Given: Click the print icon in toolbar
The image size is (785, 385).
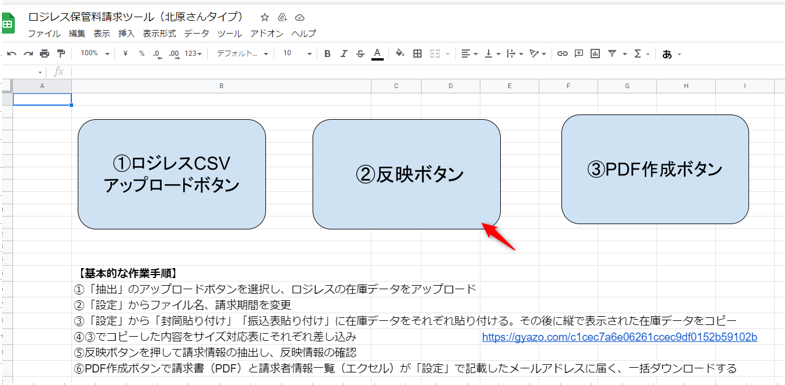Looking at the screenshot, I should coord(45,54).
